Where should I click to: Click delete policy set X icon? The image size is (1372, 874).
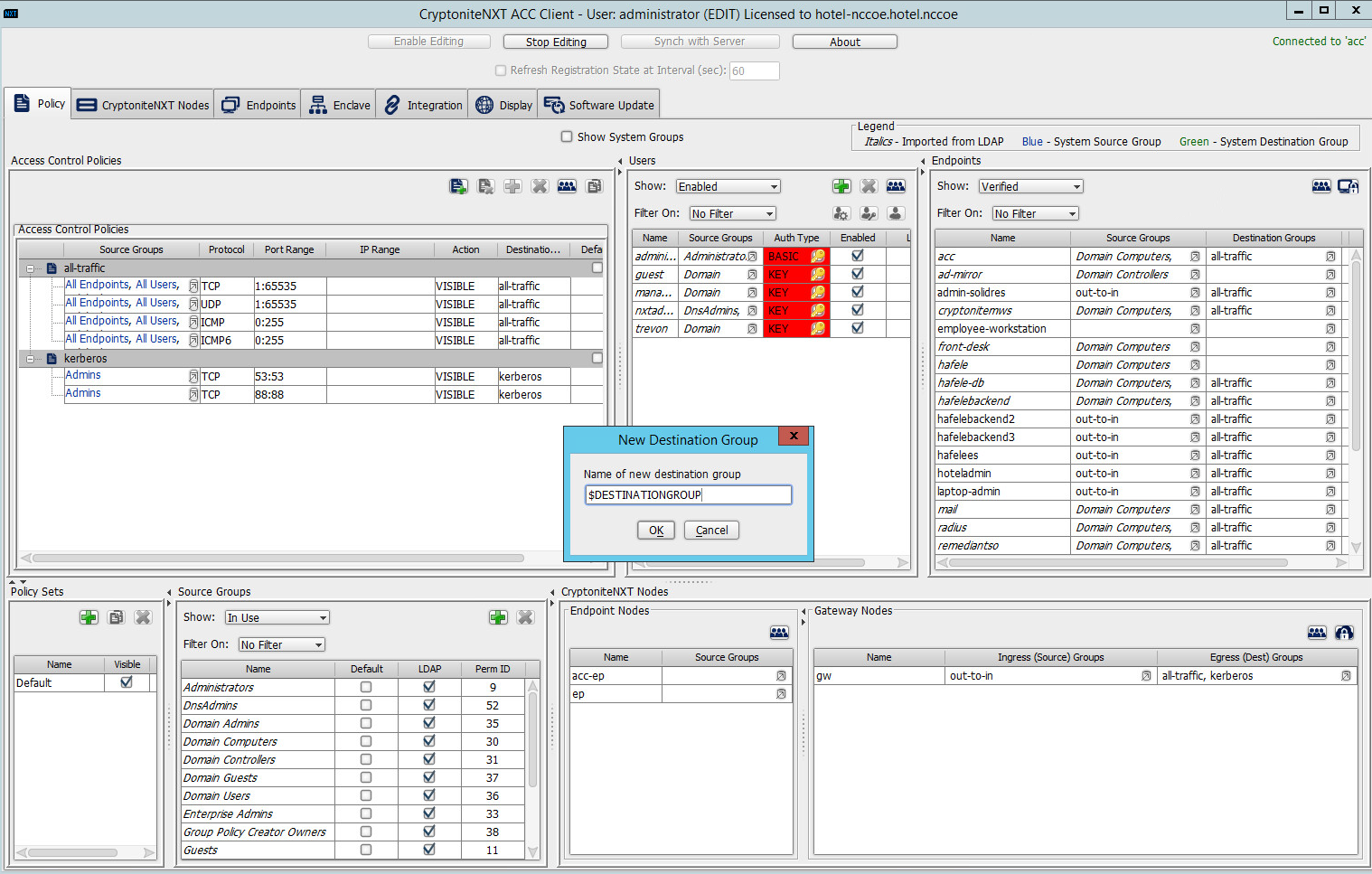[143, 617]
